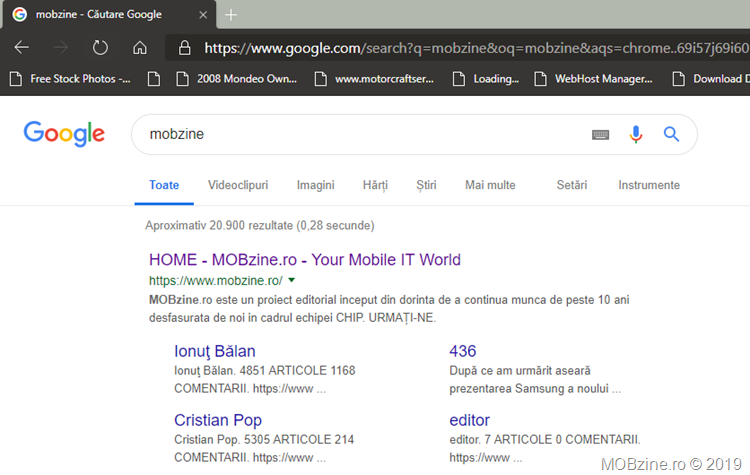Open the Download bookmark
The image size is (750, 475).
click(710, 79)
